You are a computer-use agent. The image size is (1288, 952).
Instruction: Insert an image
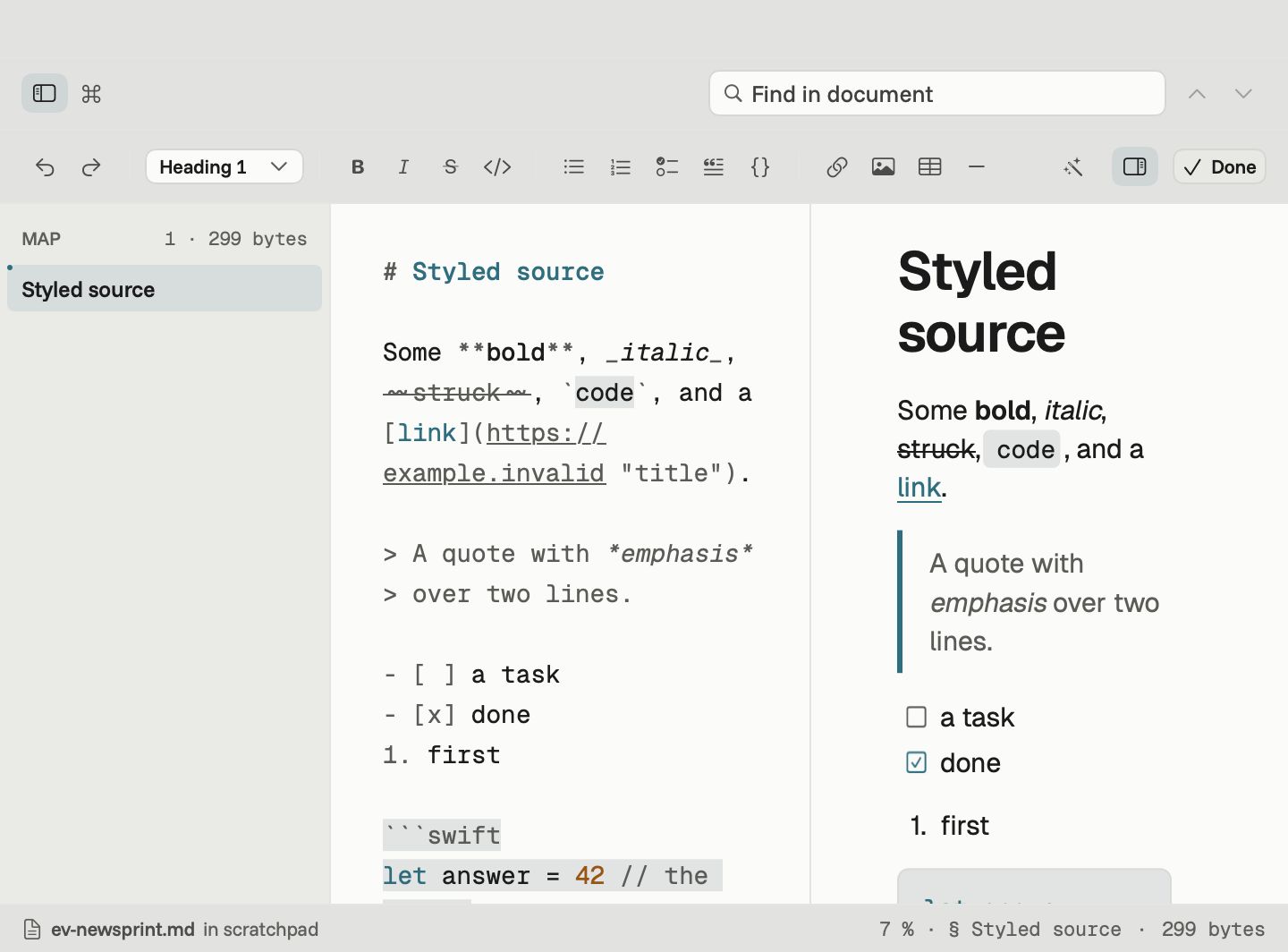tap(884, 166)
